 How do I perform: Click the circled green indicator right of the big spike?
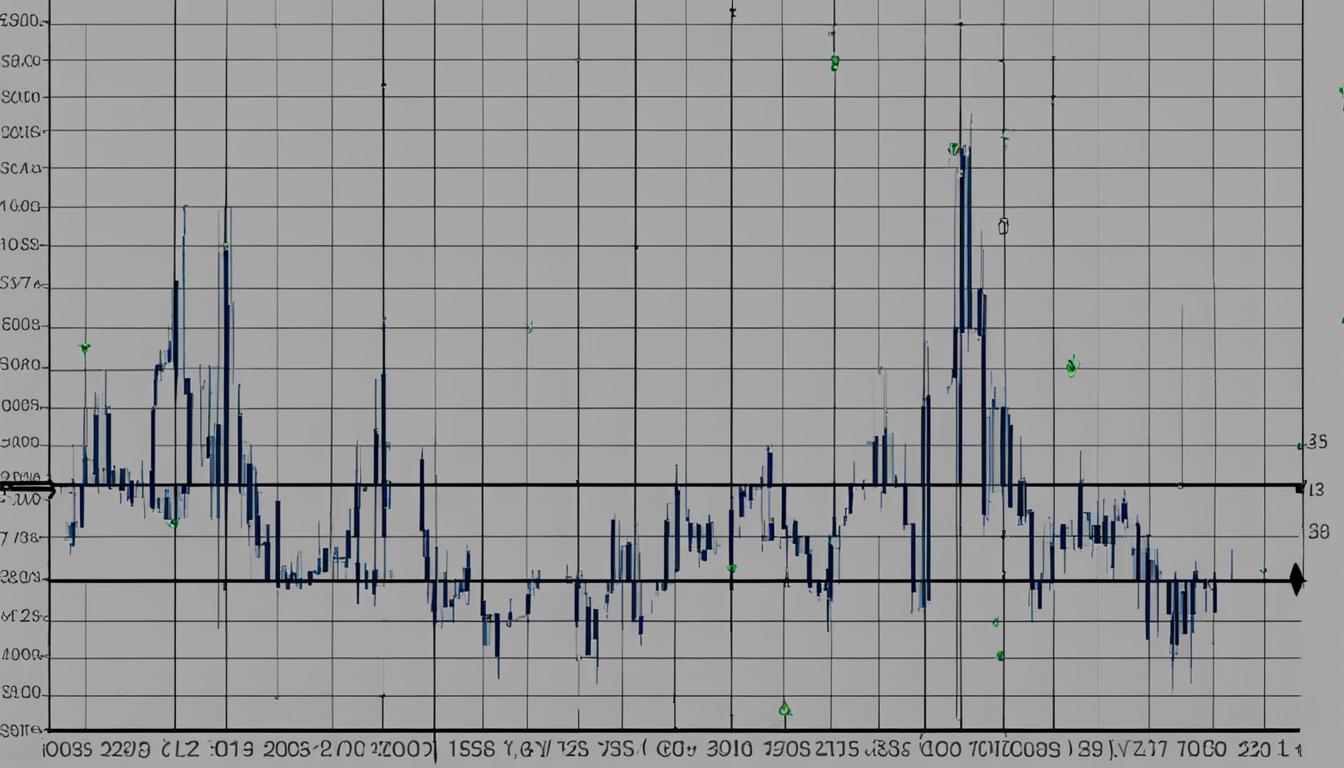(1072, 365)
